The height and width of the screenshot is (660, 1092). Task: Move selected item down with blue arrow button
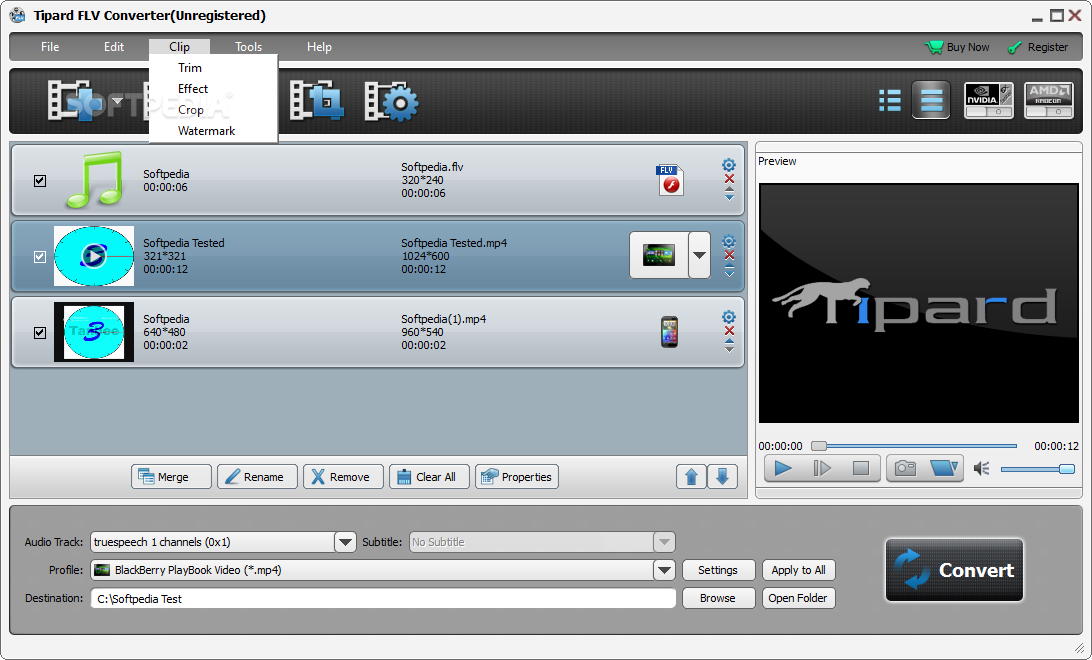[722, 477]
